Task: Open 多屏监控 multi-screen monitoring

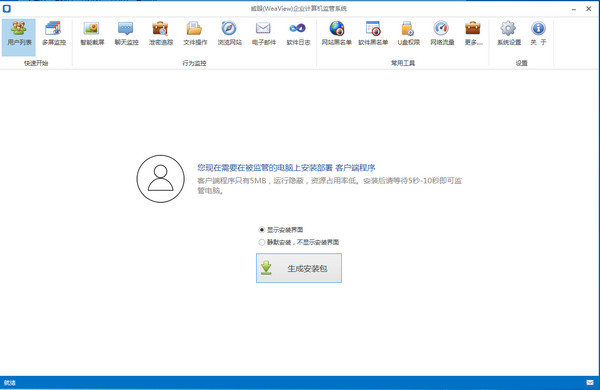Action: click(54, 34)
